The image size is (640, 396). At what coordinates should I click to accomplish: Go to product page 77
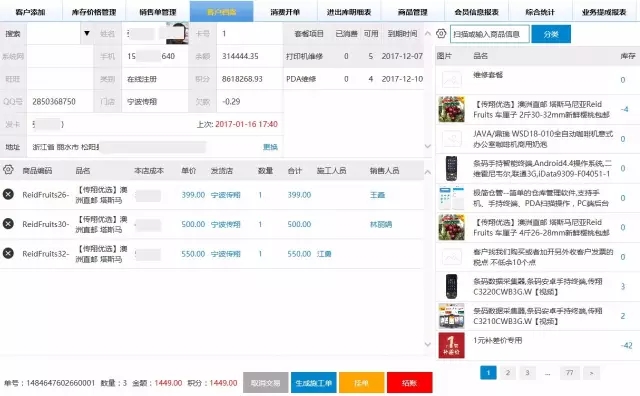(x=569, y=372)
